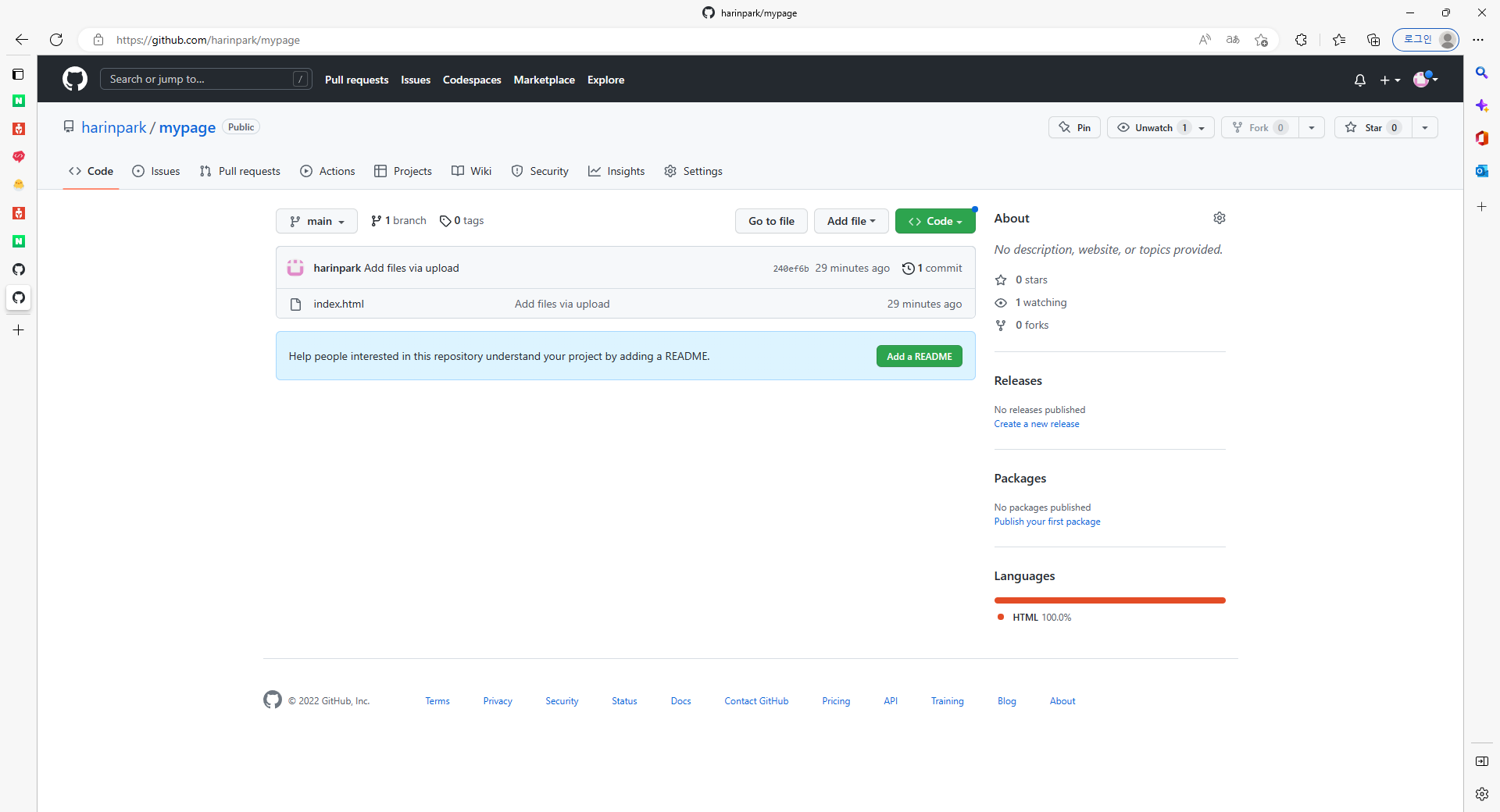Go to the Actions tab
Image resolution: width=1500 pixels, height=812 pixels.
point(327,171)
